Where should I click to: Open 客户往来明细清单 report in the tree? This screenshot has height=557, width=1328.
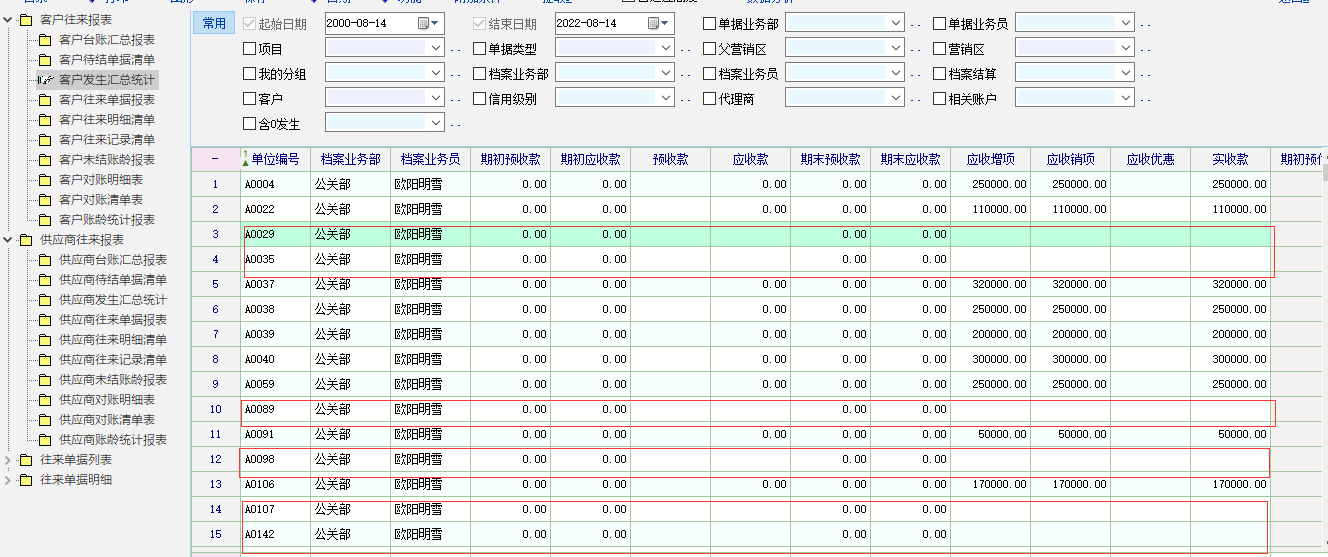106,120
